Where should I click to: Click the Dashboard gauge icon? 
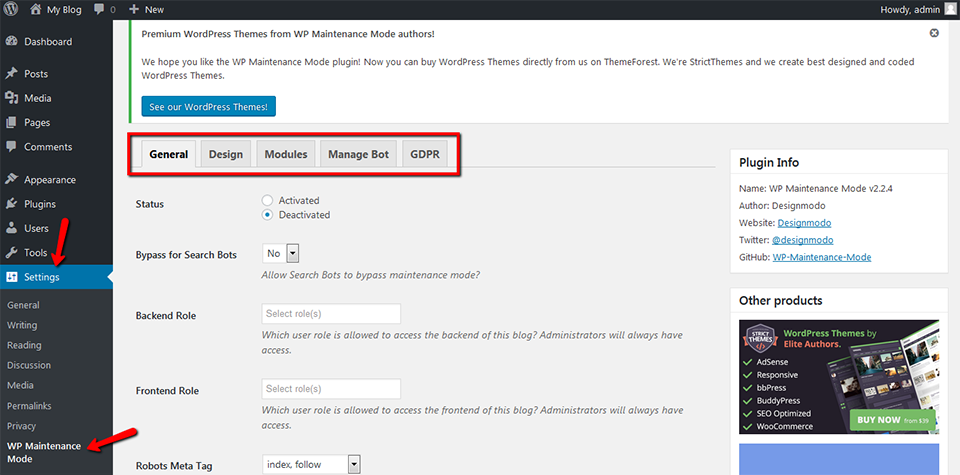(x=11, y=42)
